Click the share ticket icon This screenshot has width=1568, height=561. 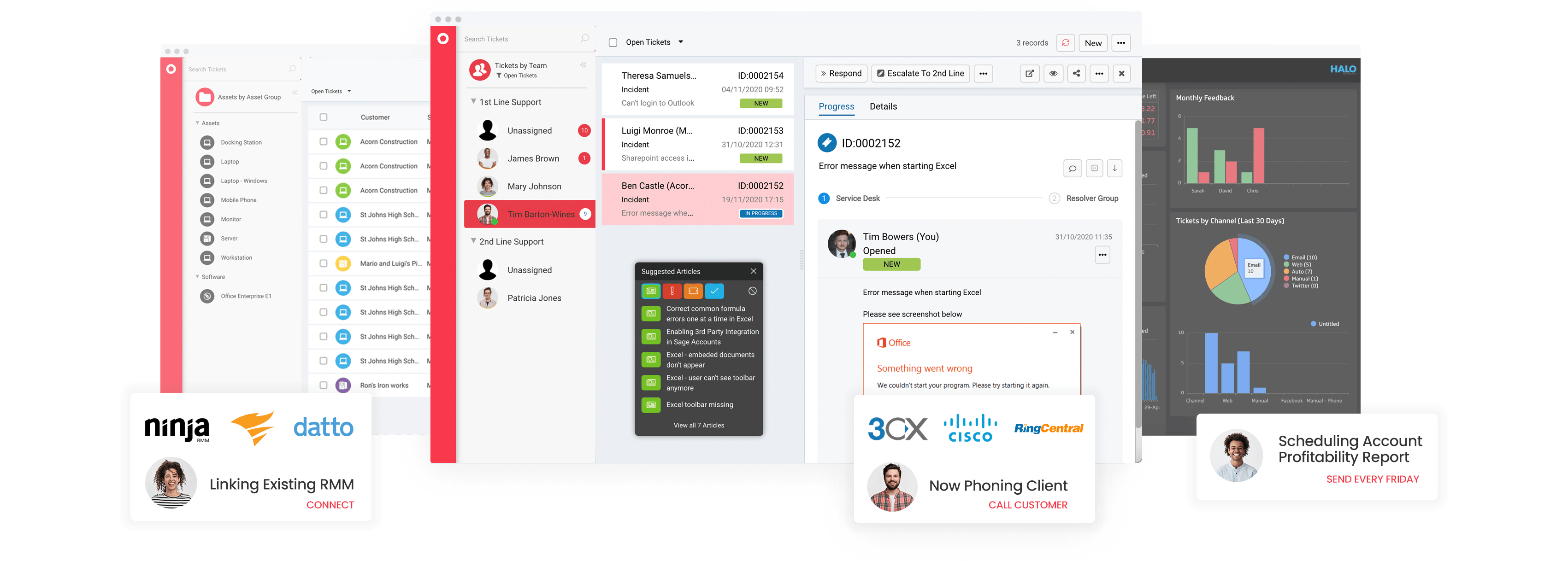pos(1076,74)
